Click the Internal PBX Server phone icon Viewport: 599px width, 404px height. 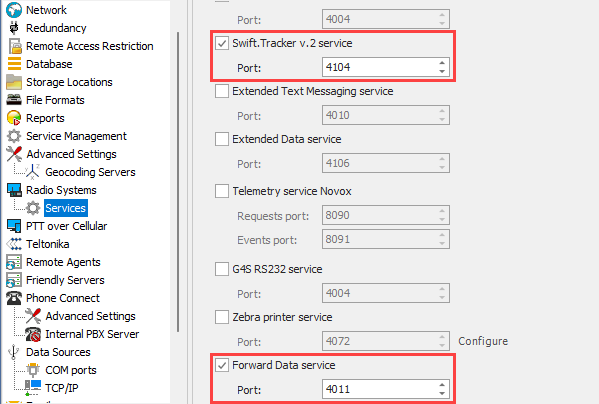33,334
